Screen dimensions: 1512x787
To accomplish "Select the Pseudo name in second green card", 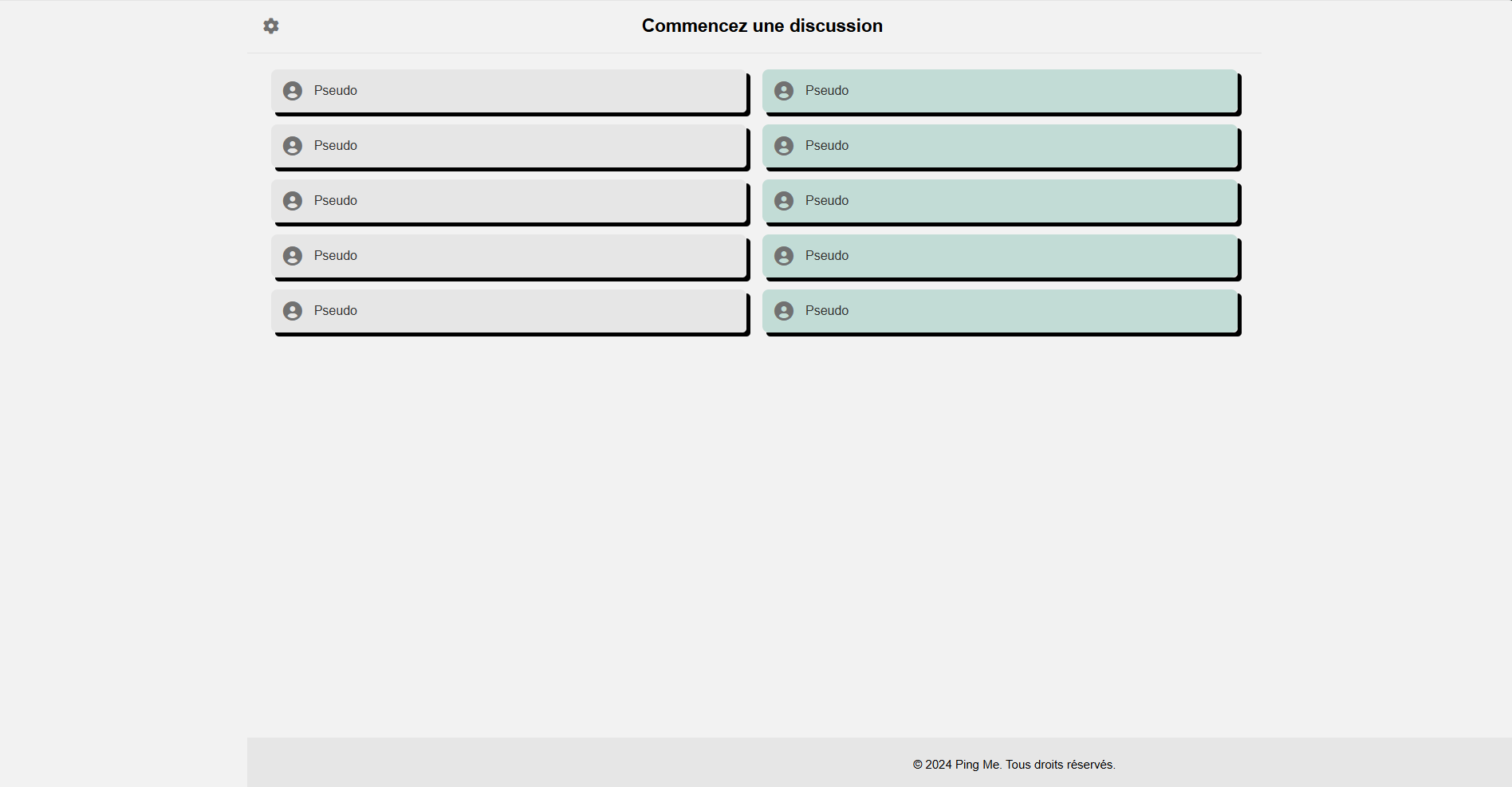I will 826,146.
